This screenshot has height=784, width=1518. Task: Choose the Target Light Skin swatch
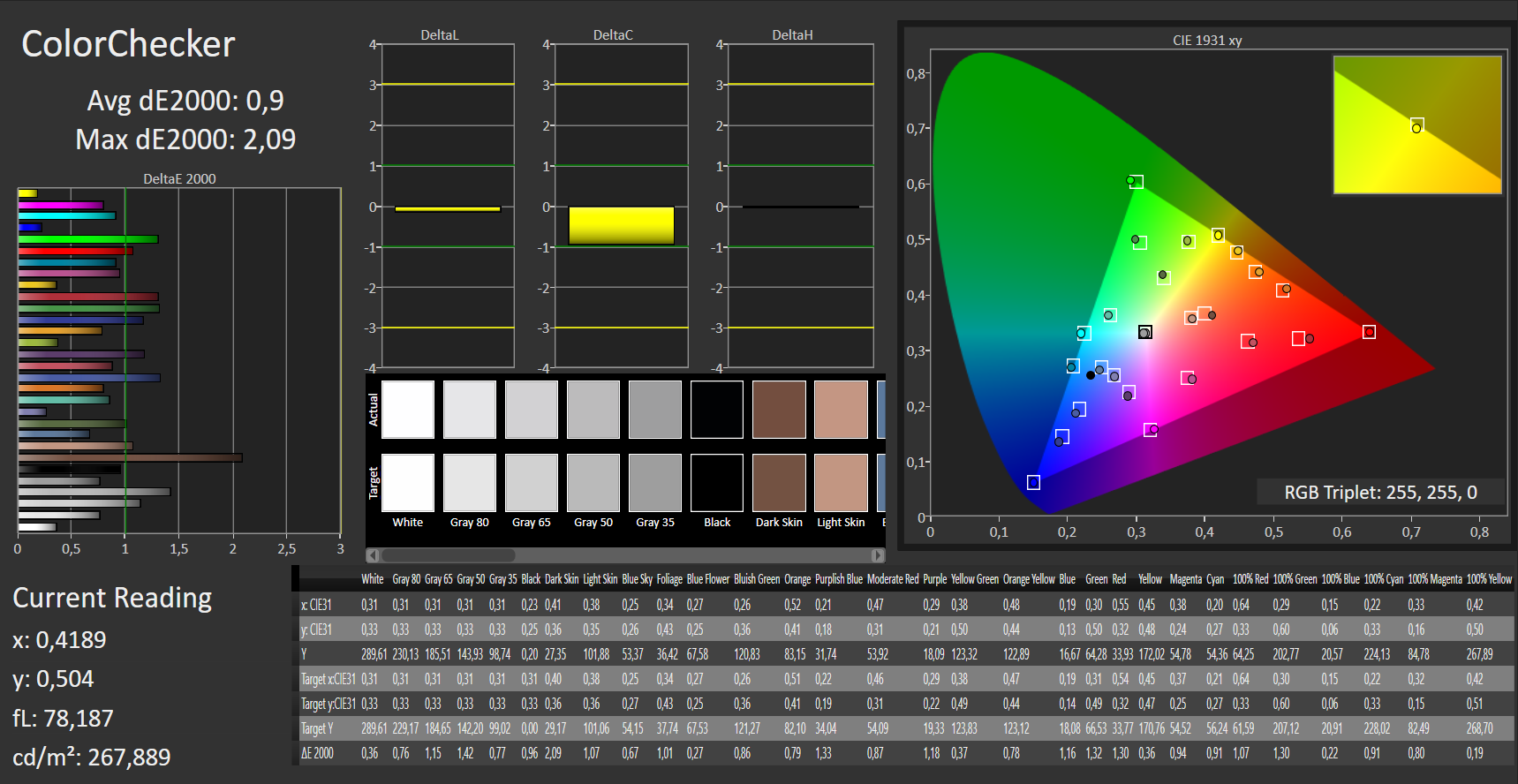click(841, 483)
